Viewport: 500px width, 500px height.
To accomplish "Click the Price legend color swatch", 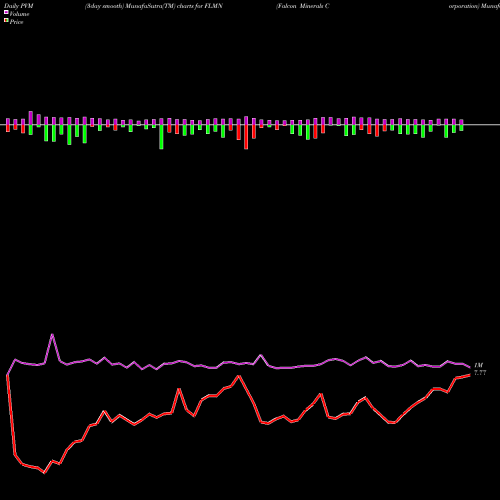I will 6,21.
